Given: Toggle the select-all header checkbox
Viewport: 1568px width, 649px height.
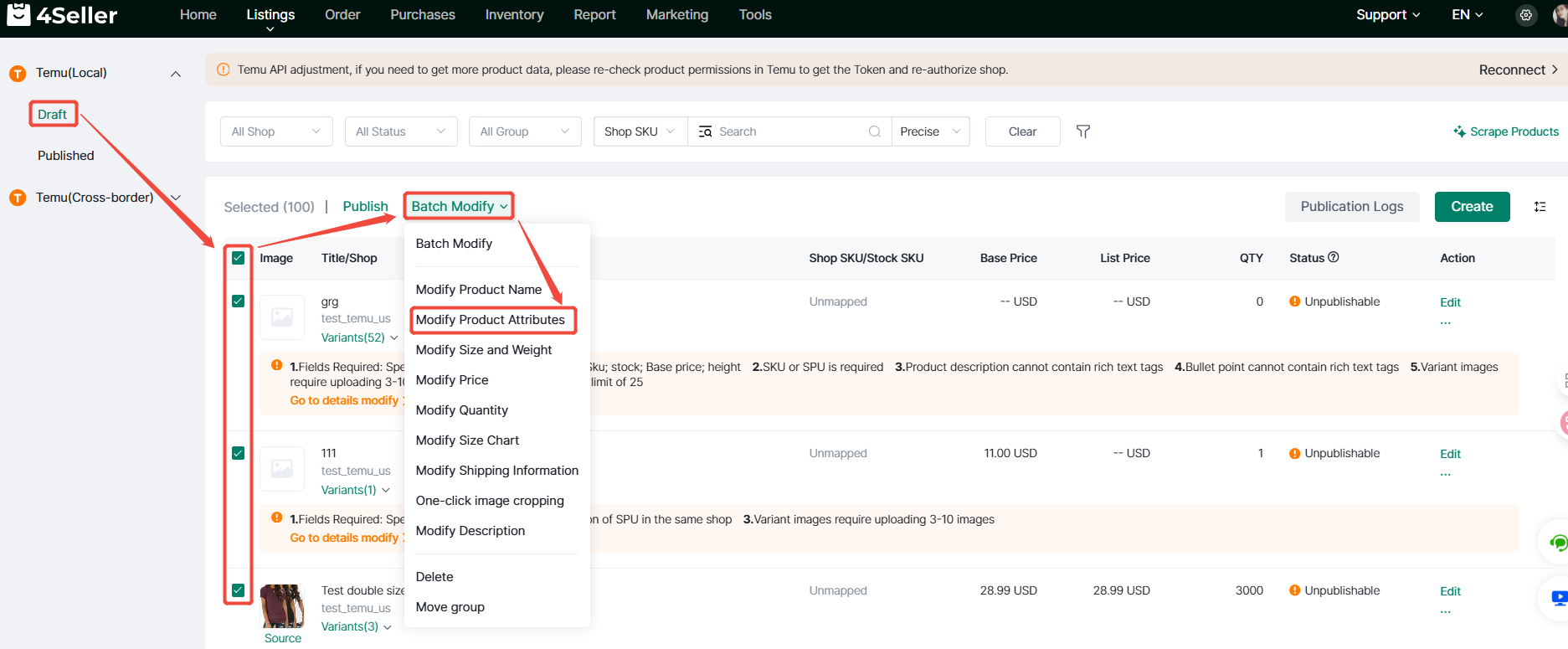Looking at the screenshot, I should point(239,258).
